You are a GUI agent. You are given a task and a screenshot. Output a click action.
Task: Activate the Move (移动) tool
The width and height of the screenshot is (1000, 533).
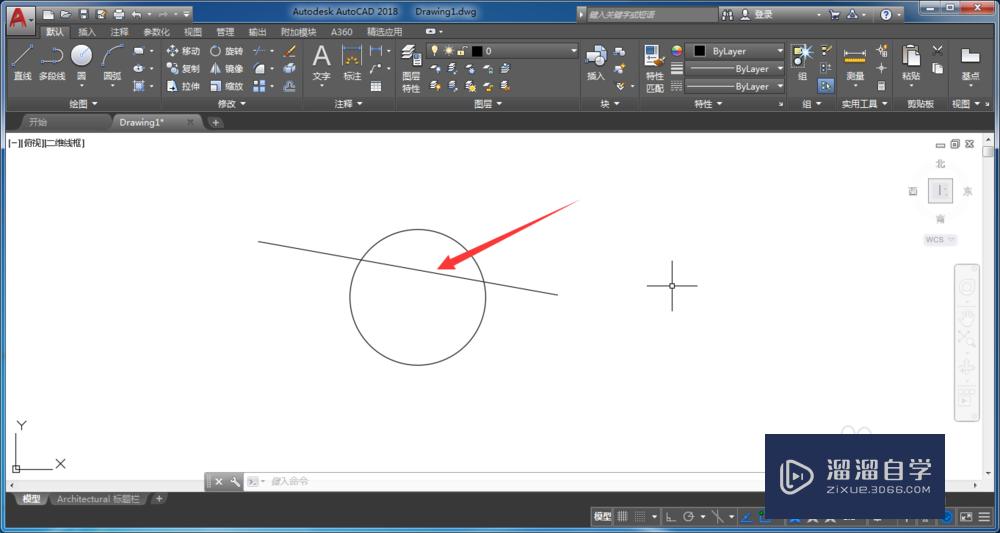[x=182, y=51]
